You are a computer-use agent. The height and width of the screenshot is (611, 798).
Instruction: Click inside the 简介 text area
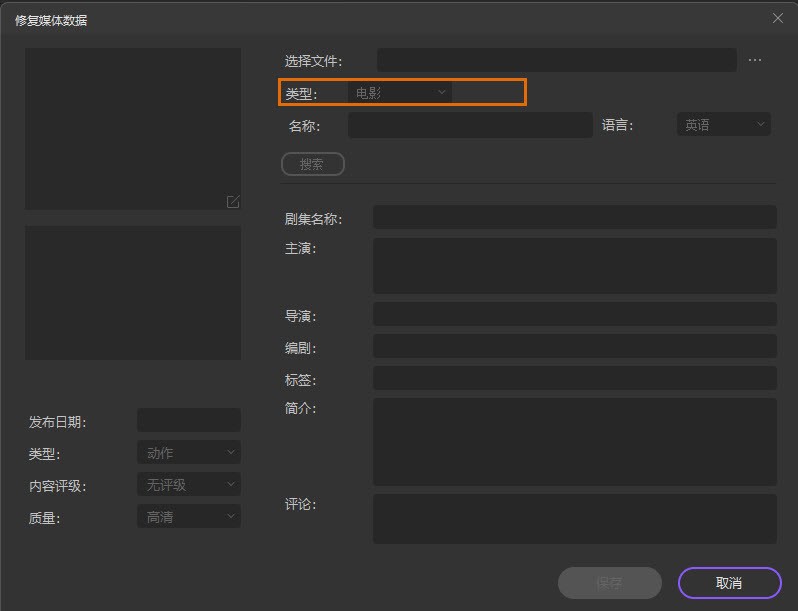pyautogui.click(x=574, y=441)
